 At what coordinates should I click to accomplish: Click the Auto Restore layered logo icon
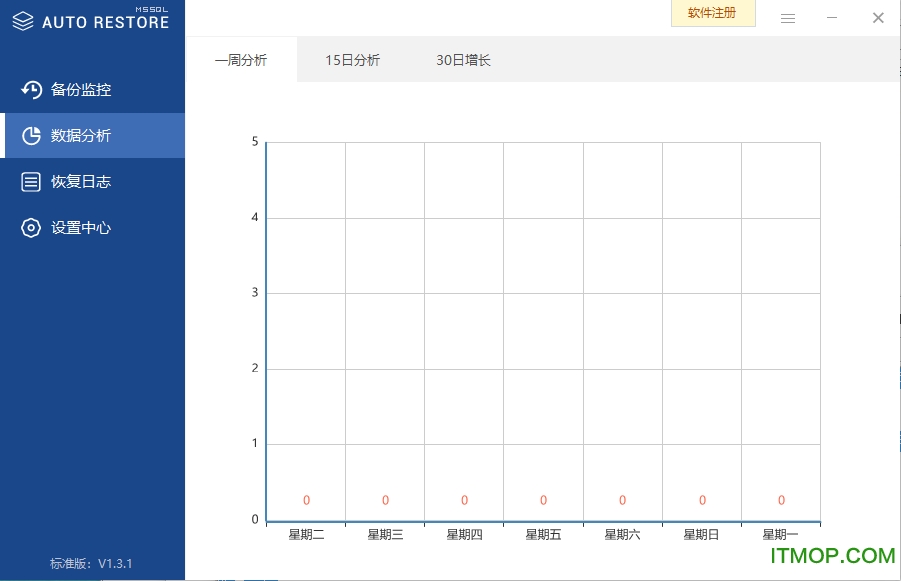(23, 20)
